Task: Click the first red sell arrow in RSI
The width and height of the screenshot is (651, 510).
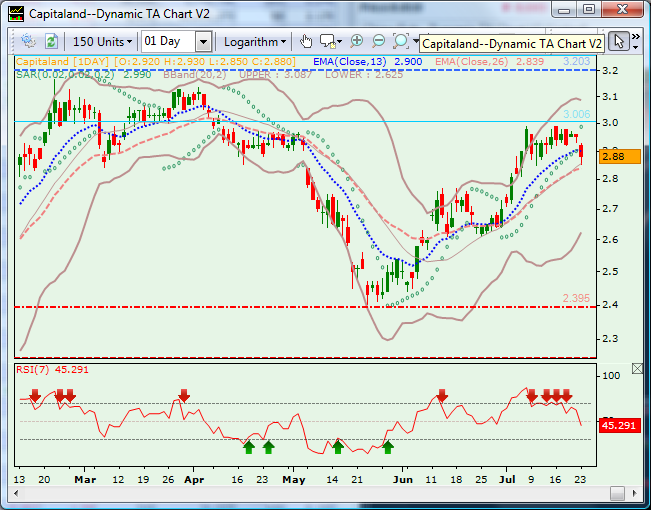Action: (35, 396)
